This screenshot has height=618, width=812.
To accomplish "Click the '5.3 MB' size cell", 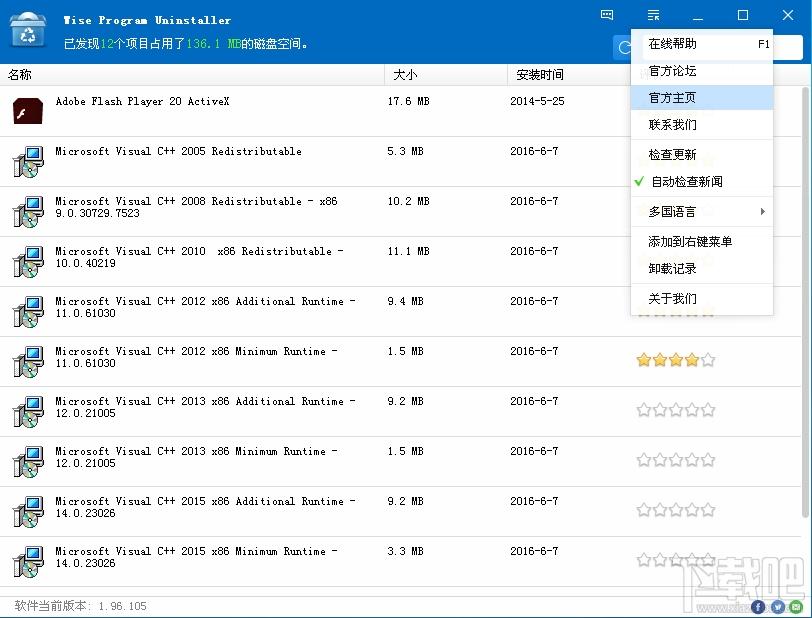I will point(405,151).
